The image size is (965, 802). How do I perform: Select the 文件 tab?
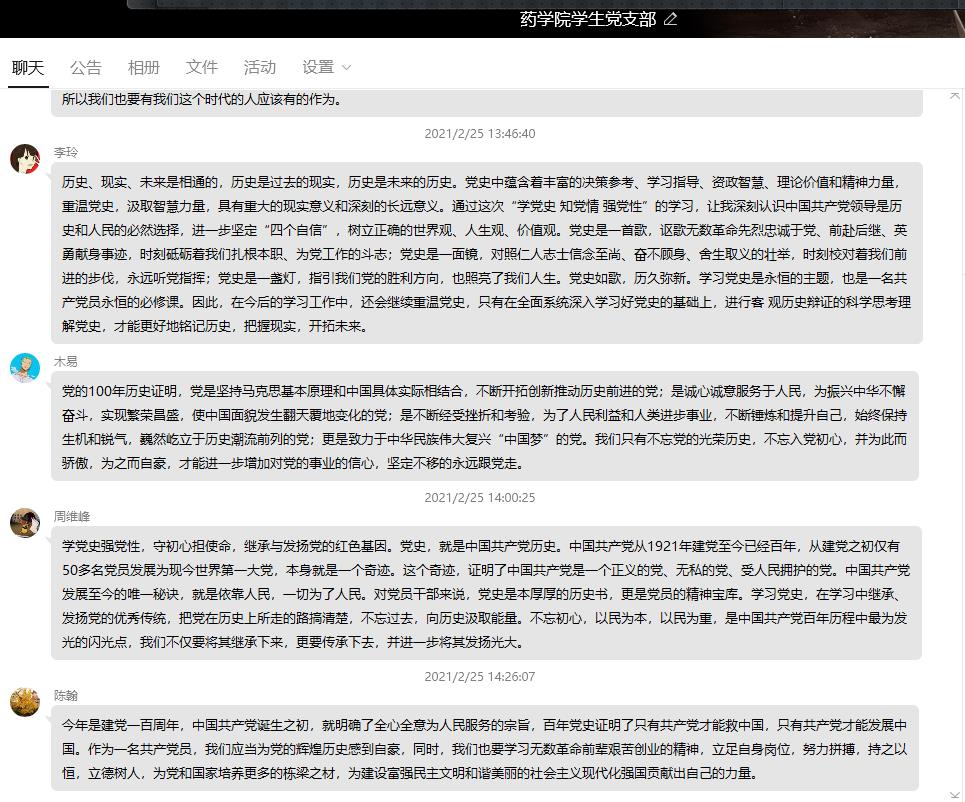click(x=202, y=67)
